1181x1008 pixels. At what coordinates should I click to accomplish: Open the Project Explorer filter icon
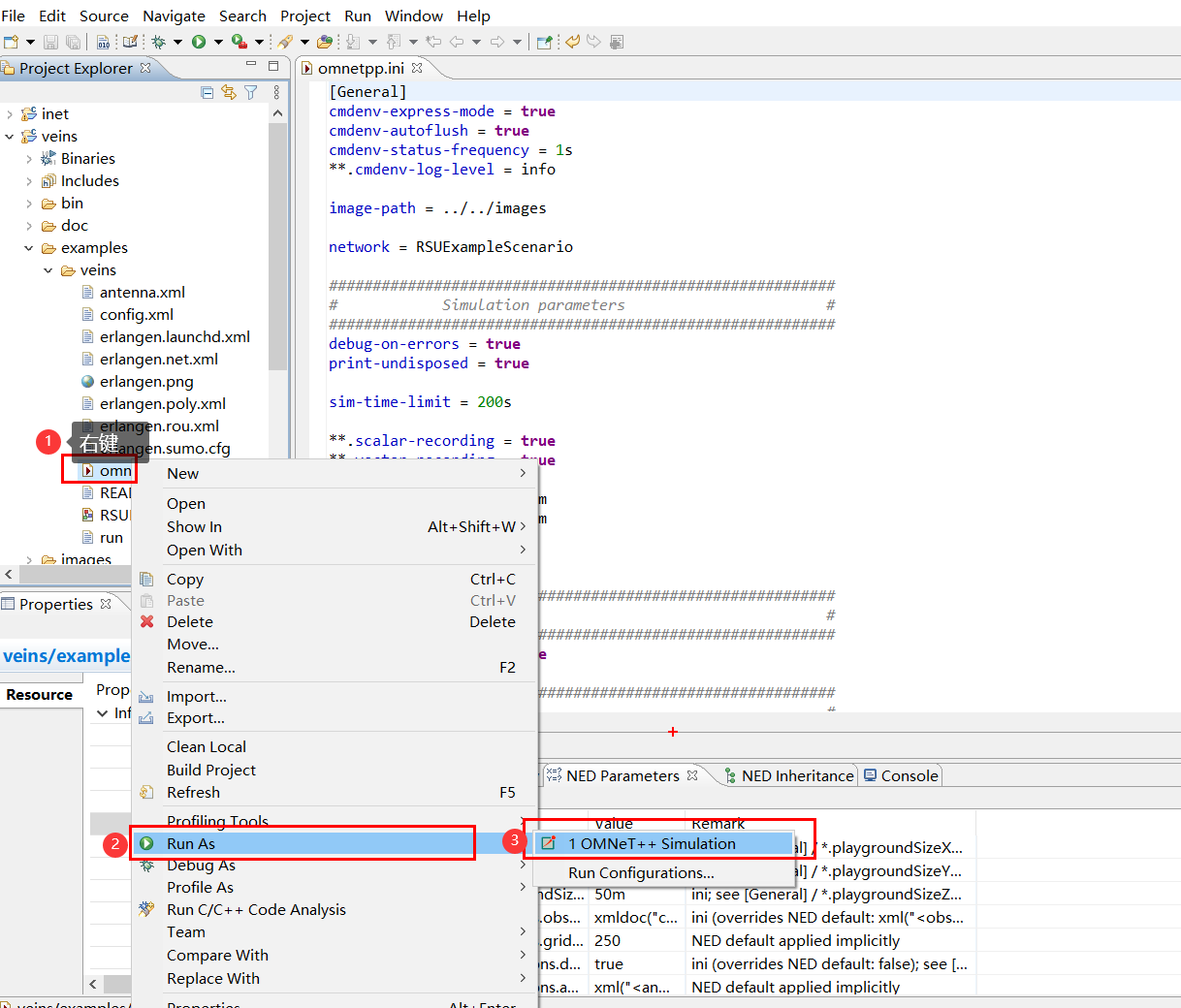tap(251, 92)
